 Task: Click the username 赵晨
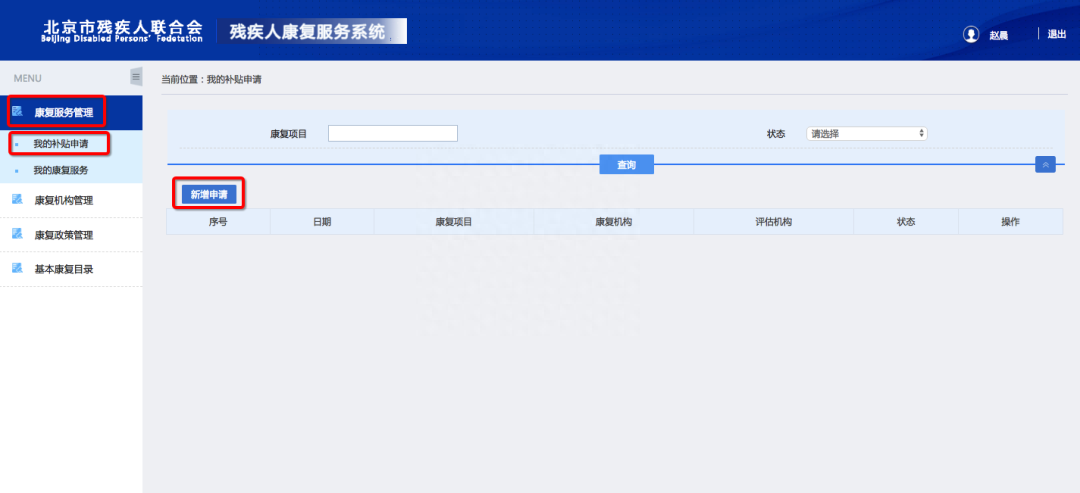[999, 36]
